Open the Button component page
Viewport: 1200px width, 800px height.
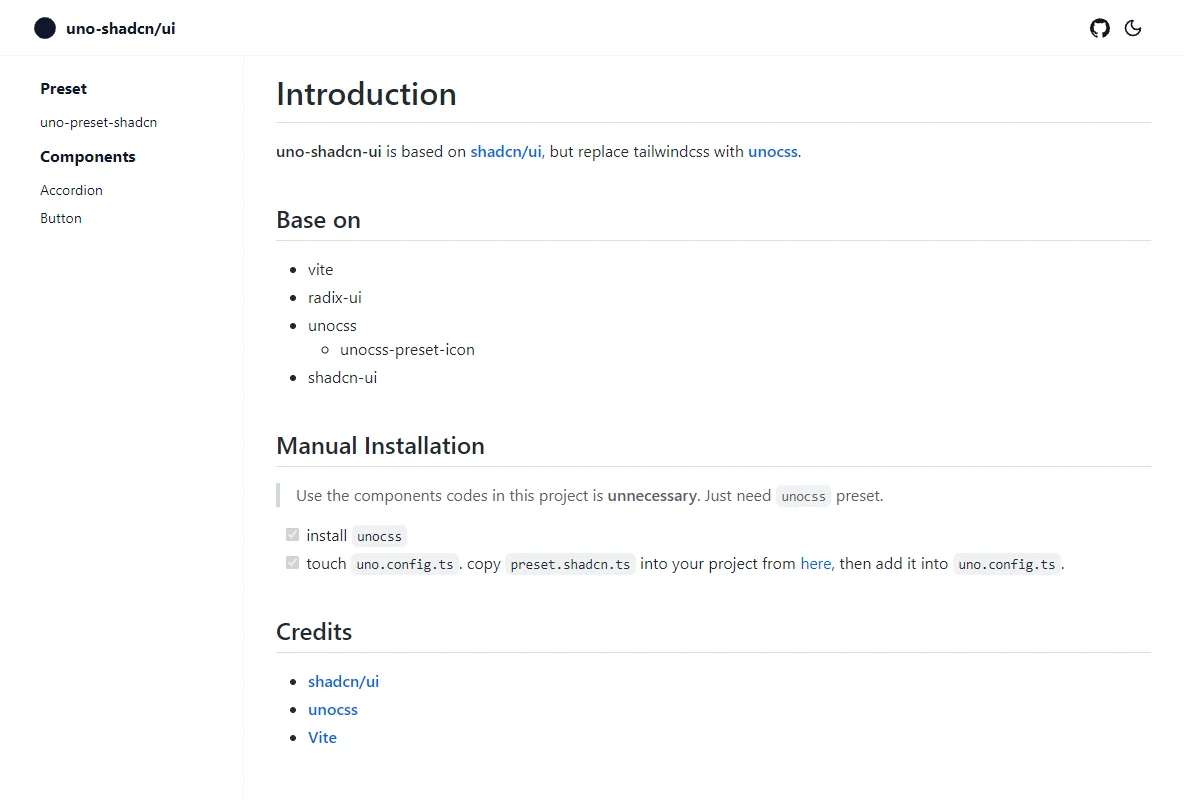coord(61,218)
